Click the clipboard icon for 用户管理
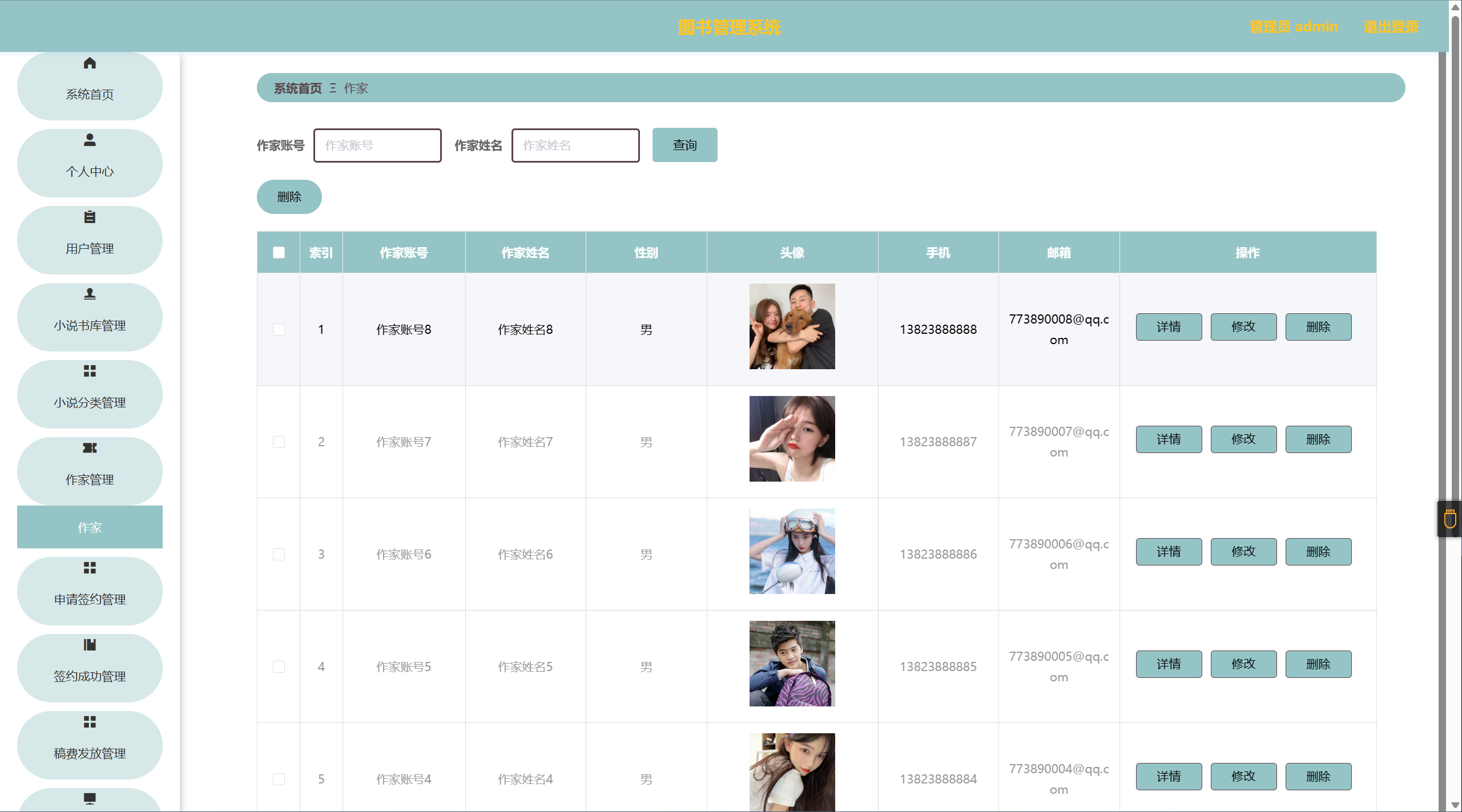This screenshot has height=812, width=1462. pos(90,217)
